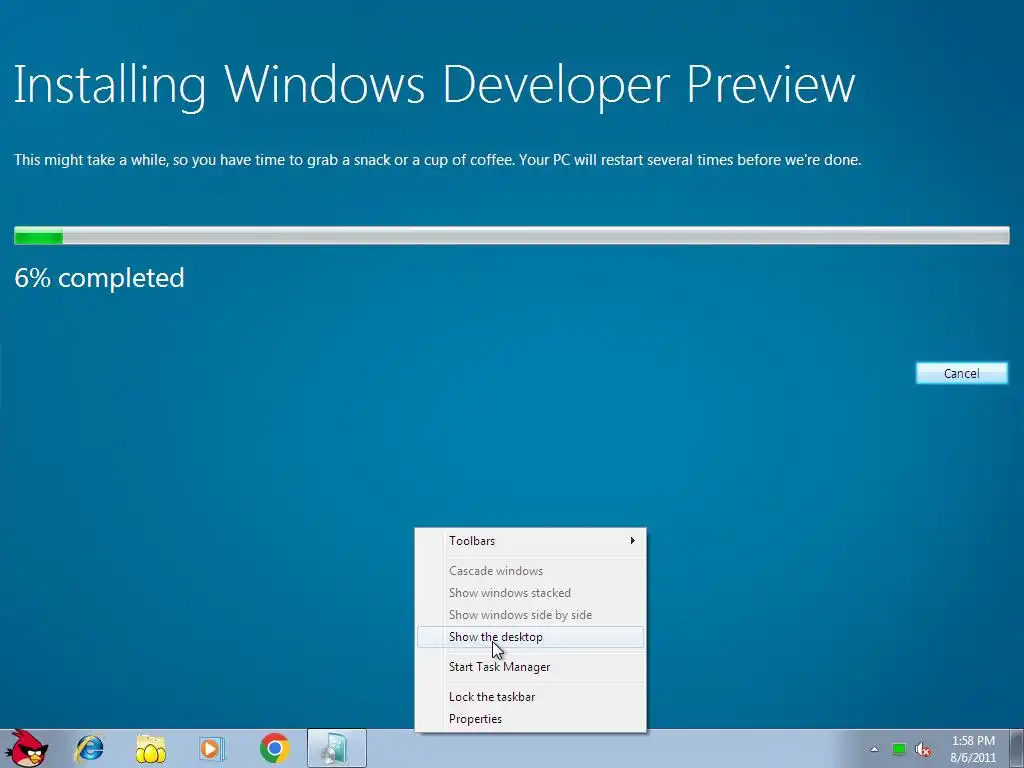Image resolution: width=1024 pixels, height=768 pixels.
Task: Expand the Toolbars submenu arrow
Action: coord(632,541)
